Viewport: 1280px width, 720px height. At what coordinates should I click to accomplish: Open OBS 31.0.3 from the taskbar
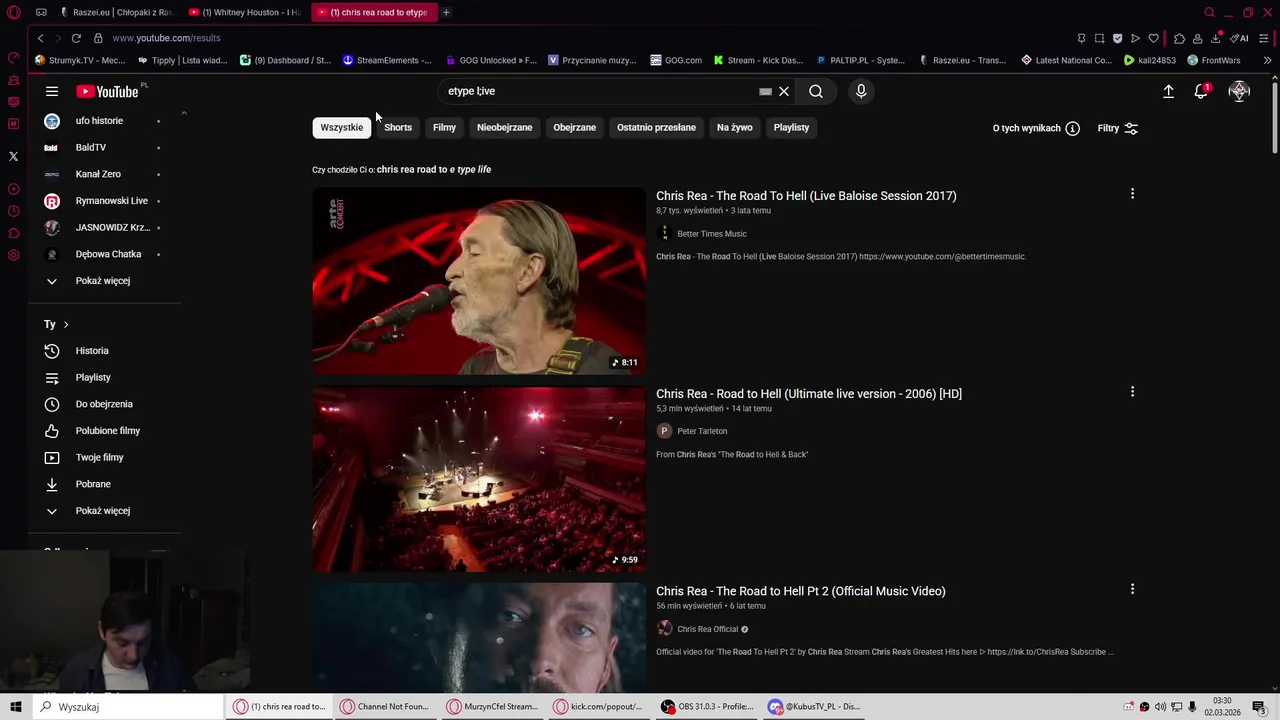[x=707, y=707]
